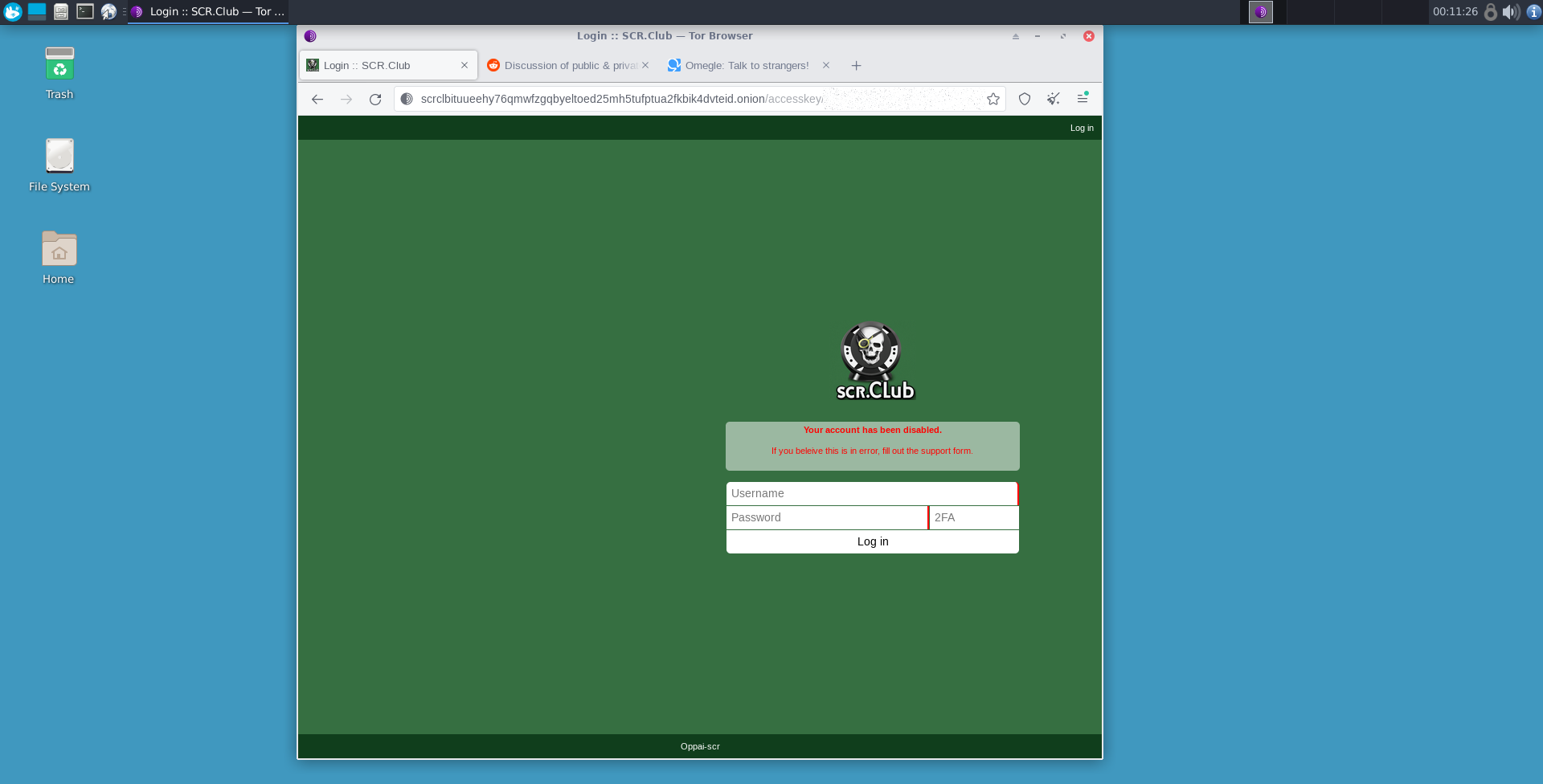
Task: Click the support form notice text
Action: pos(873,451)
